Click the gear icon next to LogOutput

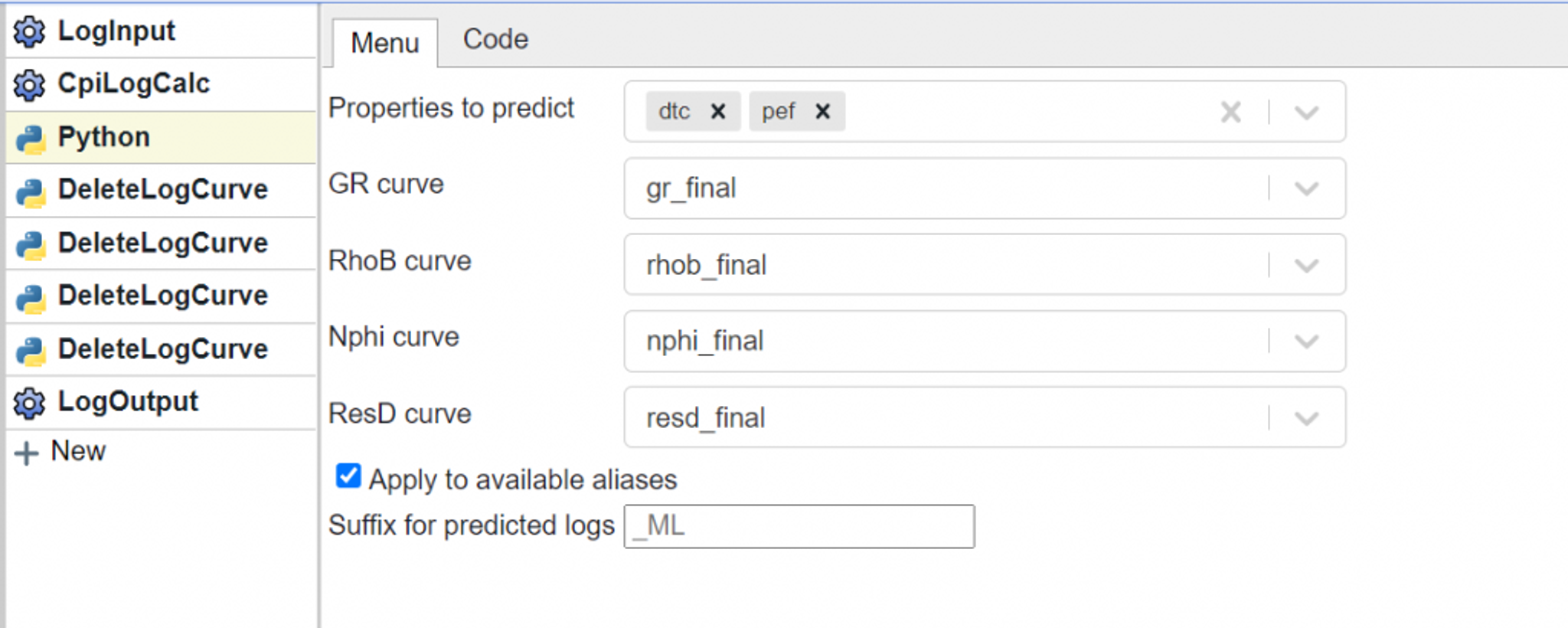[x=29, y=403]
